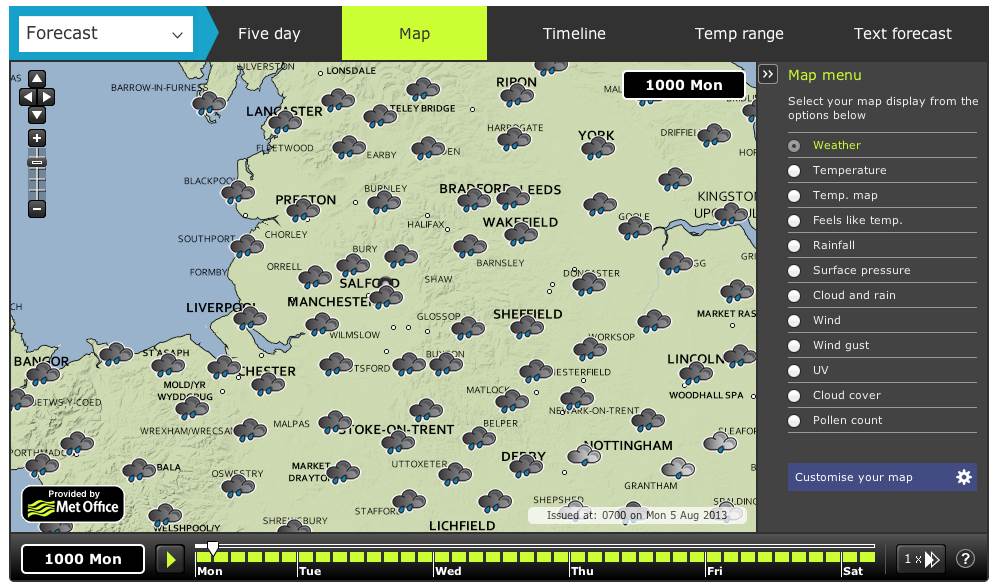The image size is (998, 587).
Task: Open help via question mark icon
Action: 965,559
